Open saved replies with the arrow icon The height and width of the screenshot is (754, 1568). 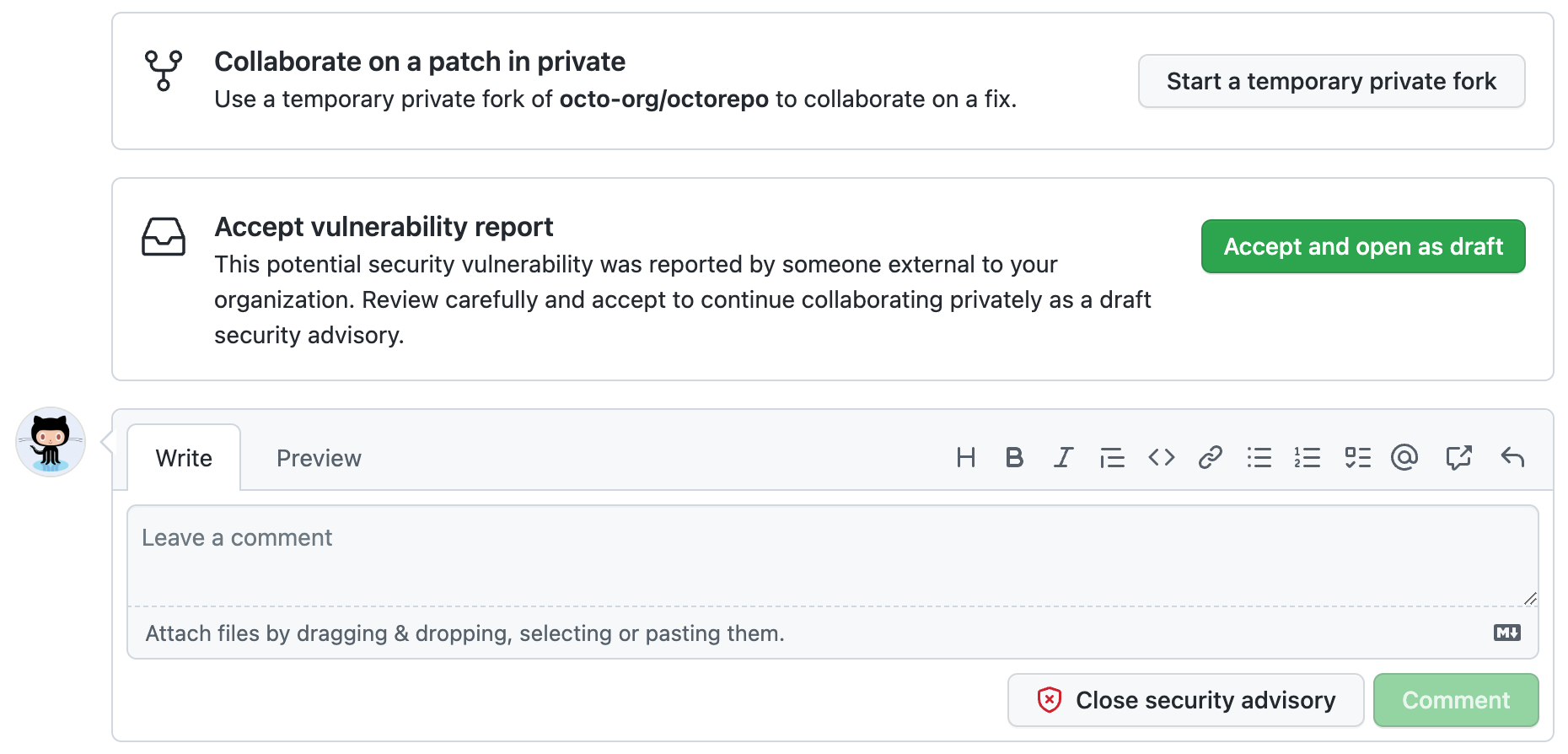1512,458
